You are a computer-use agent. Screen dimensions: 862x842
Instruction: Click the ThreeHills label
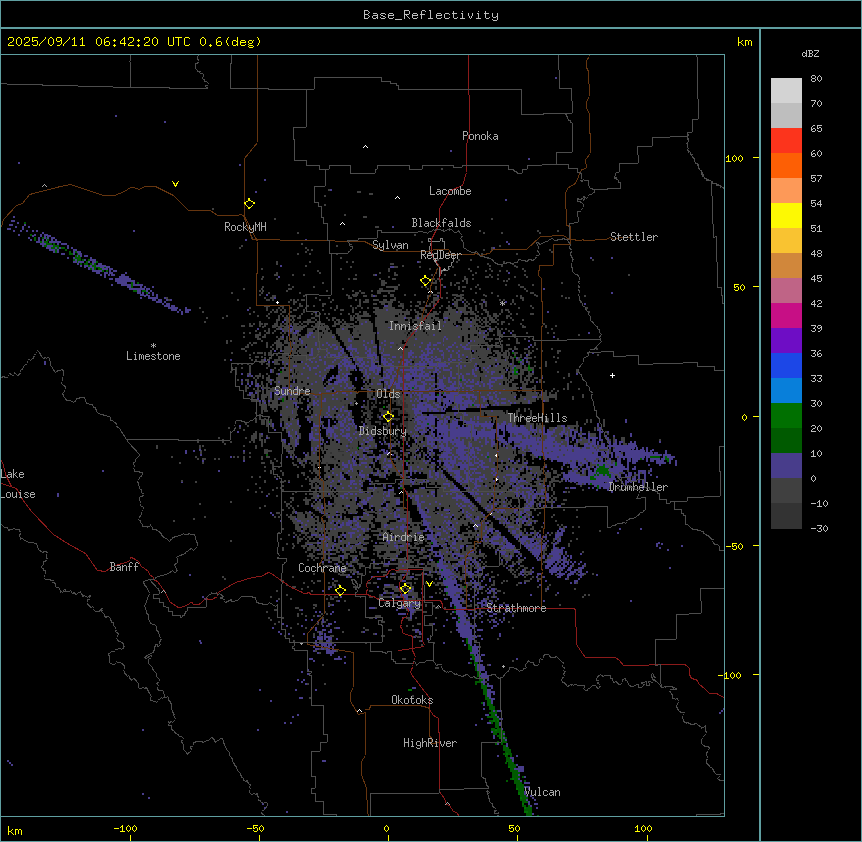[x=537, y=418]
